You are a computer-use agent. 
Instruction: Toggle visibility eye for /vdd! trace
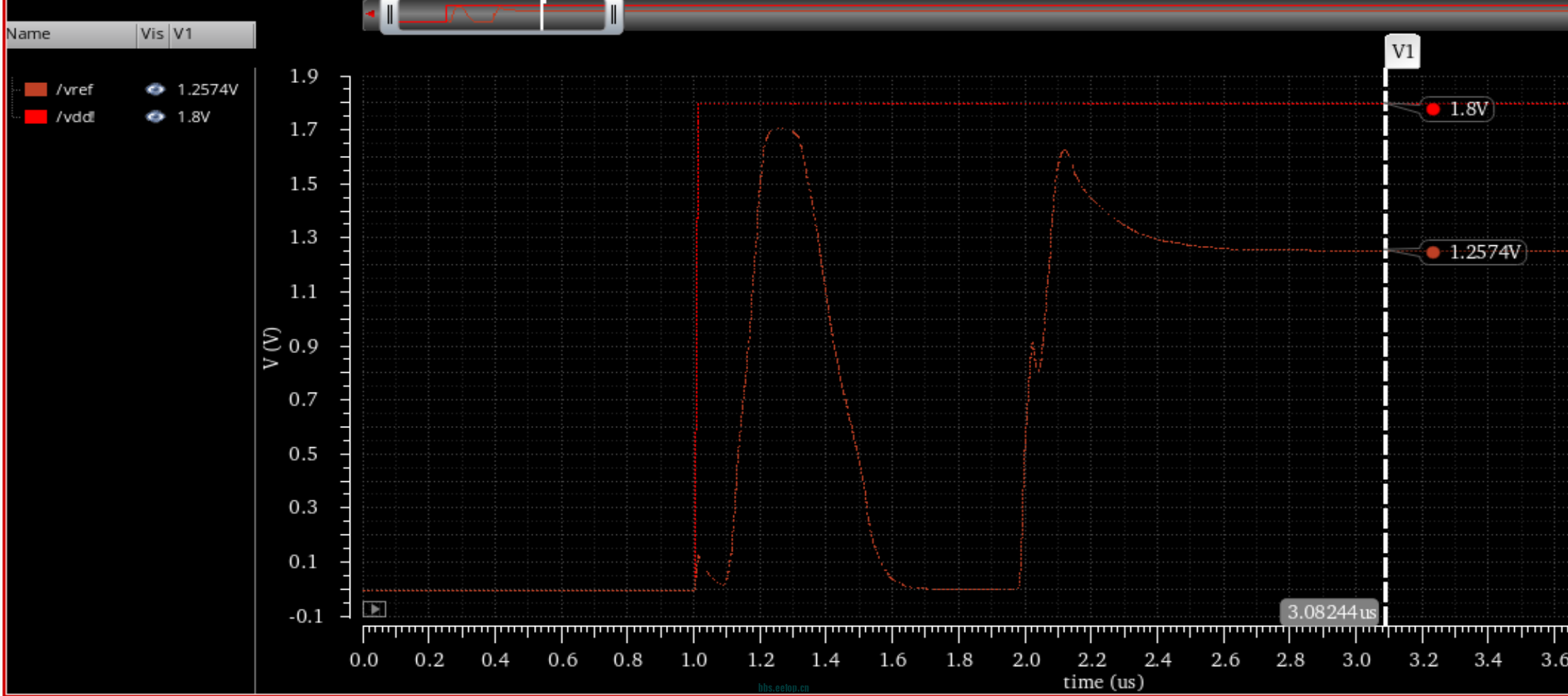155,116
